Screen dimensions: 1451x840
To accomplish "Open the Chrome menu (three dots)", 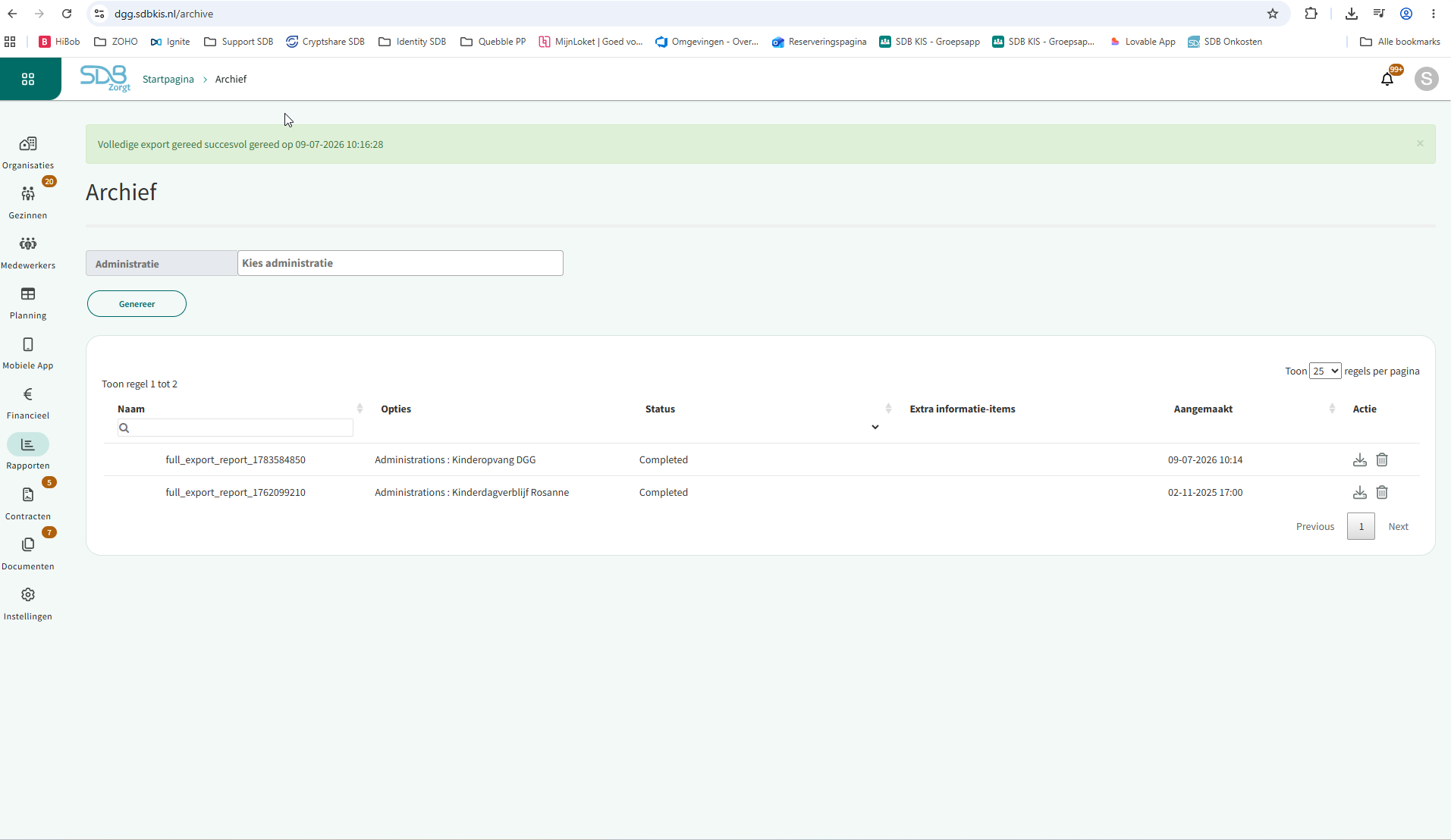I will (x=1434, y=14).
